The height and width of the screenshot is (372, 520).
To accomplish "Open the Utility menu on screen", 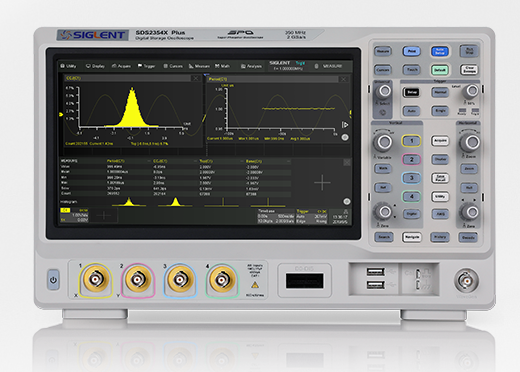I will pos(68,66).
